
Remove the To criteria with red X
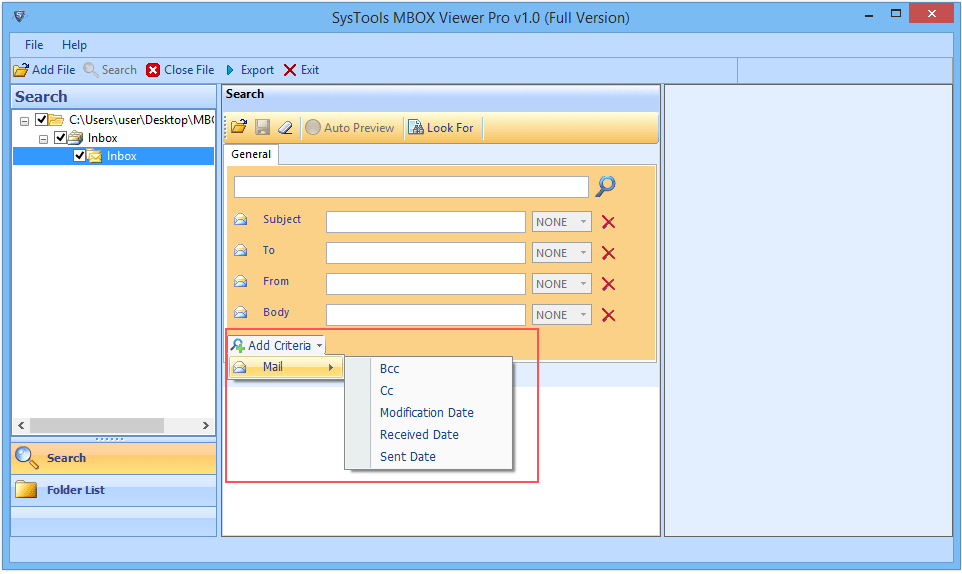pos(608,253)
